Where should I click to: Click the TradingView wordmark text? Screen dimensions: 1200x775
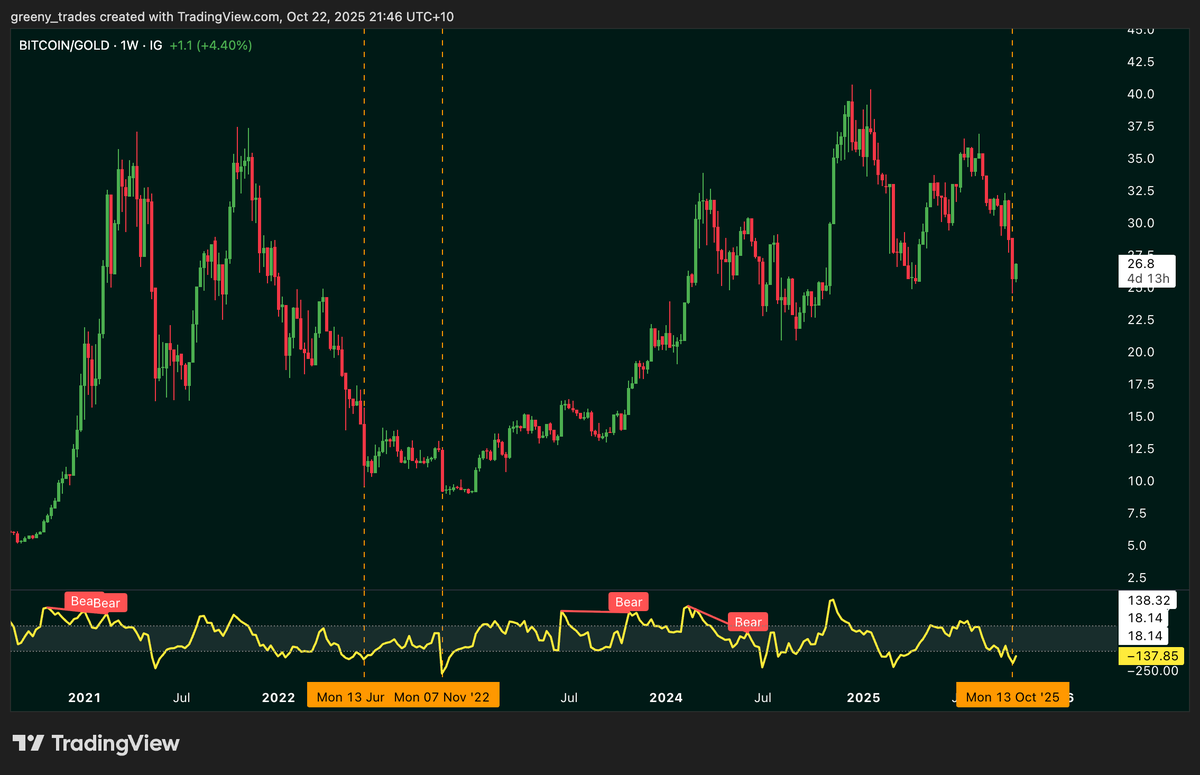coord(115,743)
